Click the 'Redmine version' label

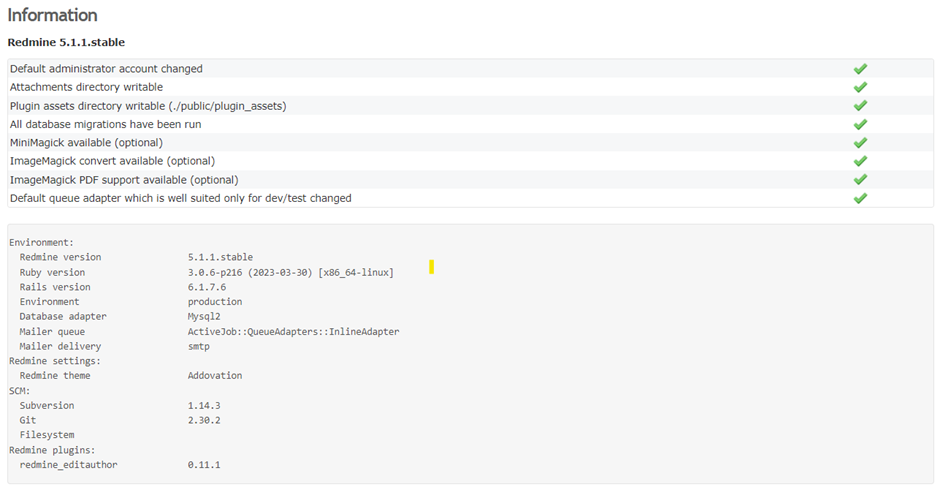point(61,257)
